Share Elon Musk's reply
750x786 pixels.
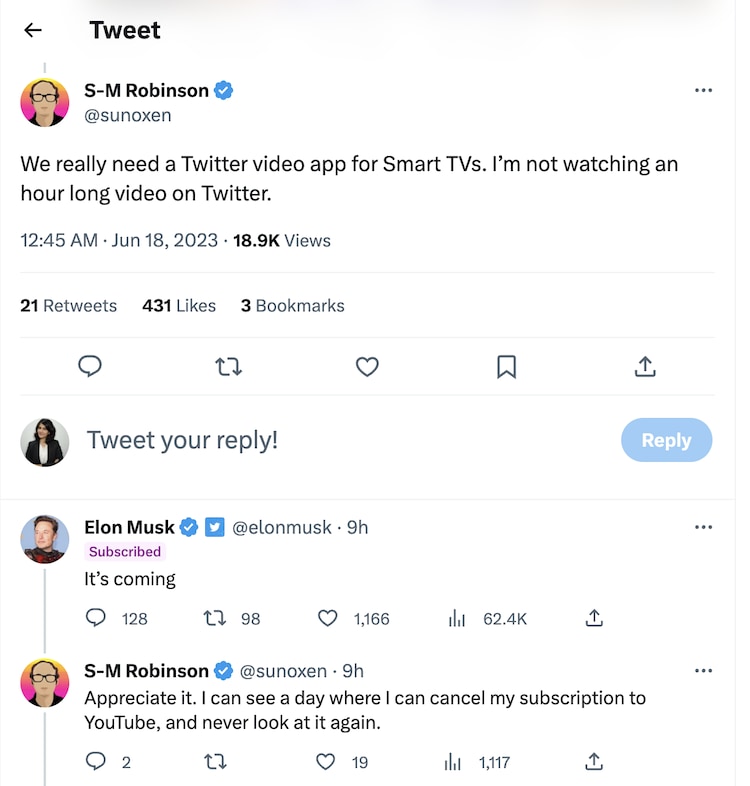click(x=594, y=619)
